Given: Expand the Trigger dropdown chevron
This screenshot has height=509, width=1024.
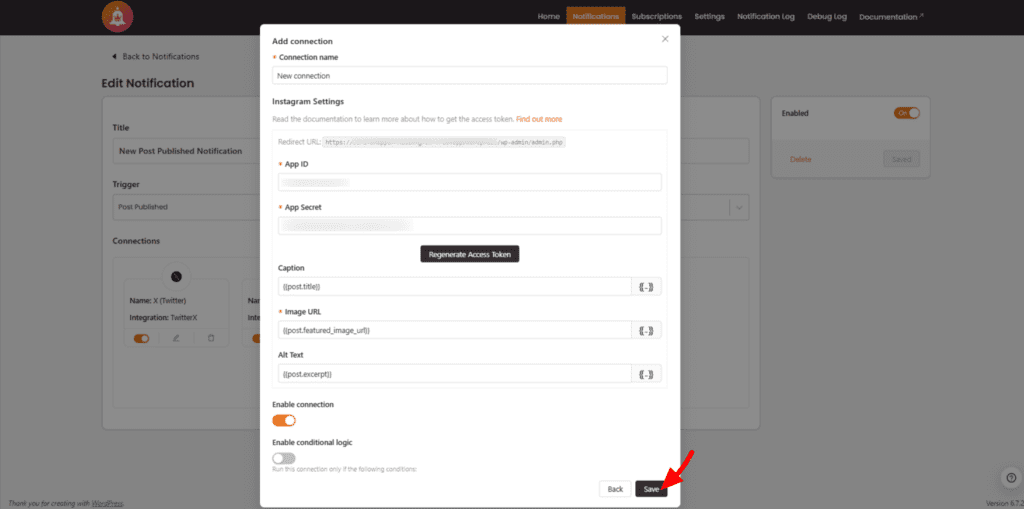Looking at the screenshot, I should tap(739, 207).
